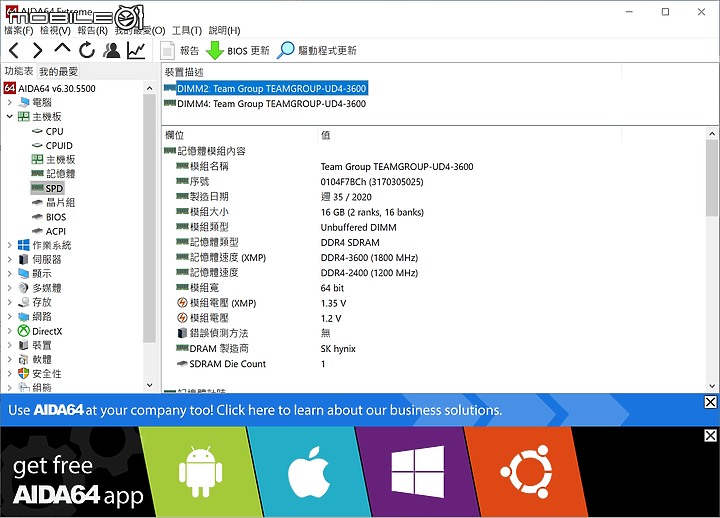The height and width of the screenshot is (518, 720).
Task: Click the Android icon in the banner
Action: click(200, 471)
